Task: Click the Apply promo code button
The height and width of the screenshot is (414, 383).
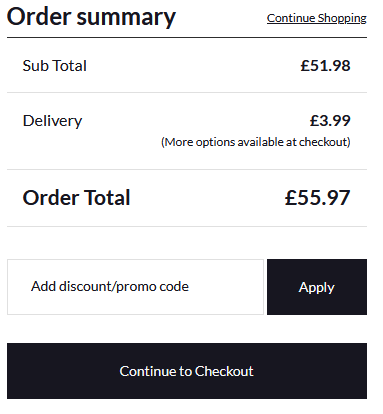Action: coord(317,287)
